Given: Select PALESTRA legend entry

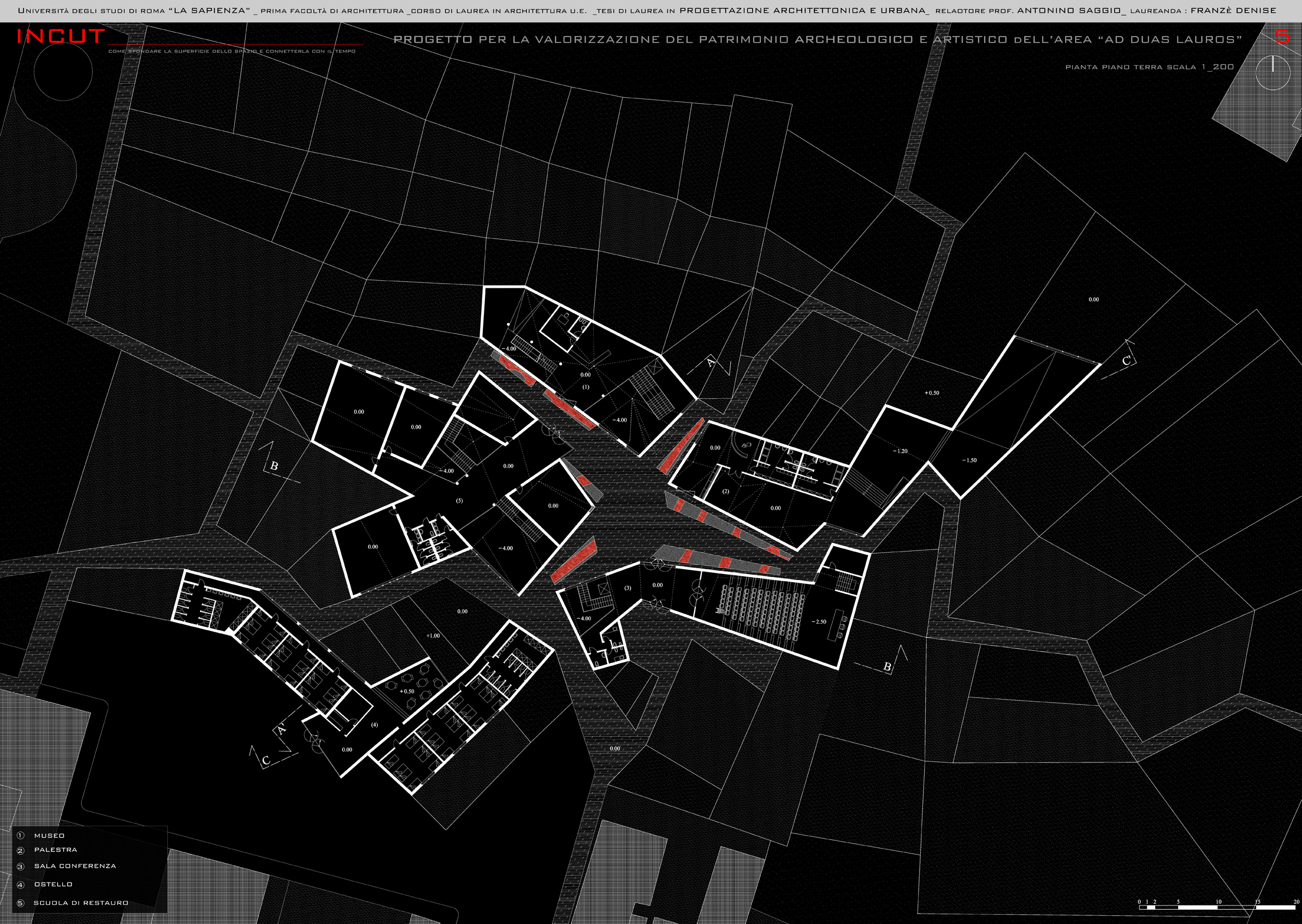Looking at the screenshot, I should (x=55, y=850).
